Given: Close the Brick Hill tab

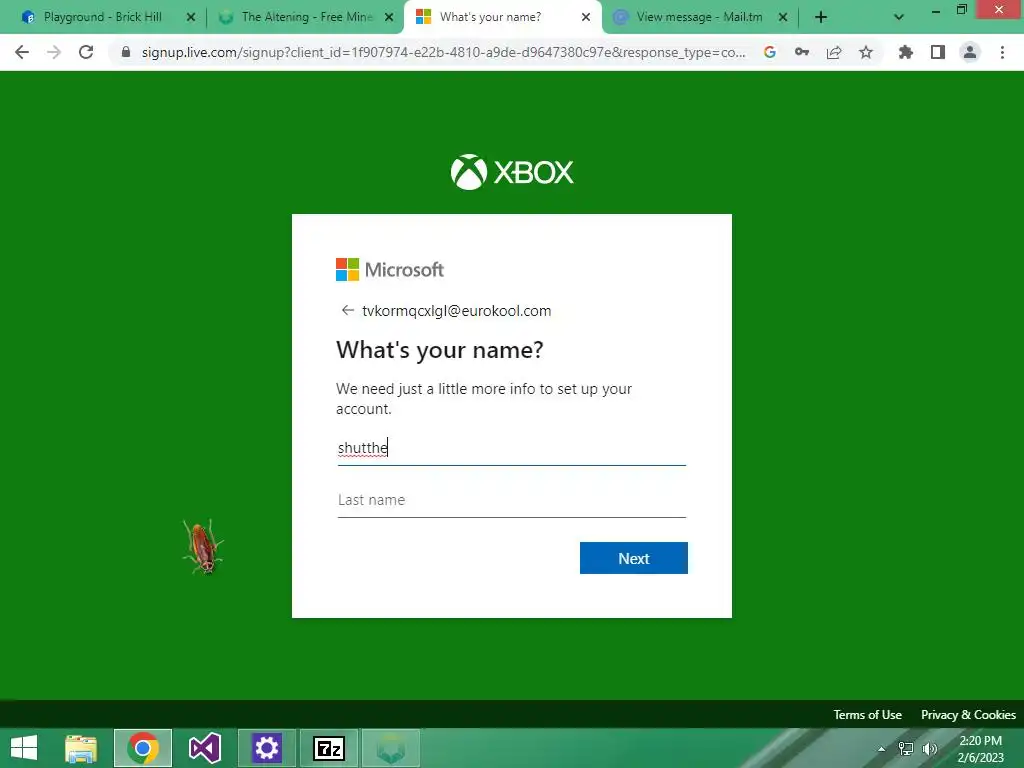Looking at the screenshot, I should [191, 17].
